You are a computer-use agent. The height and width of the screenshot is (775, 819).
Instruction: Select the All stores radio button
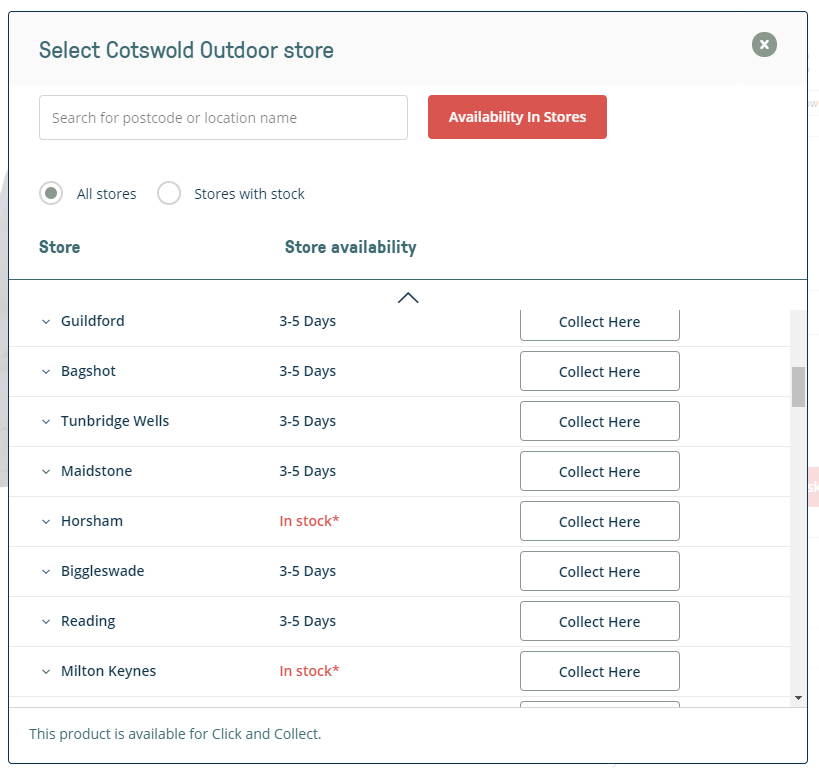tap(51, 193)
